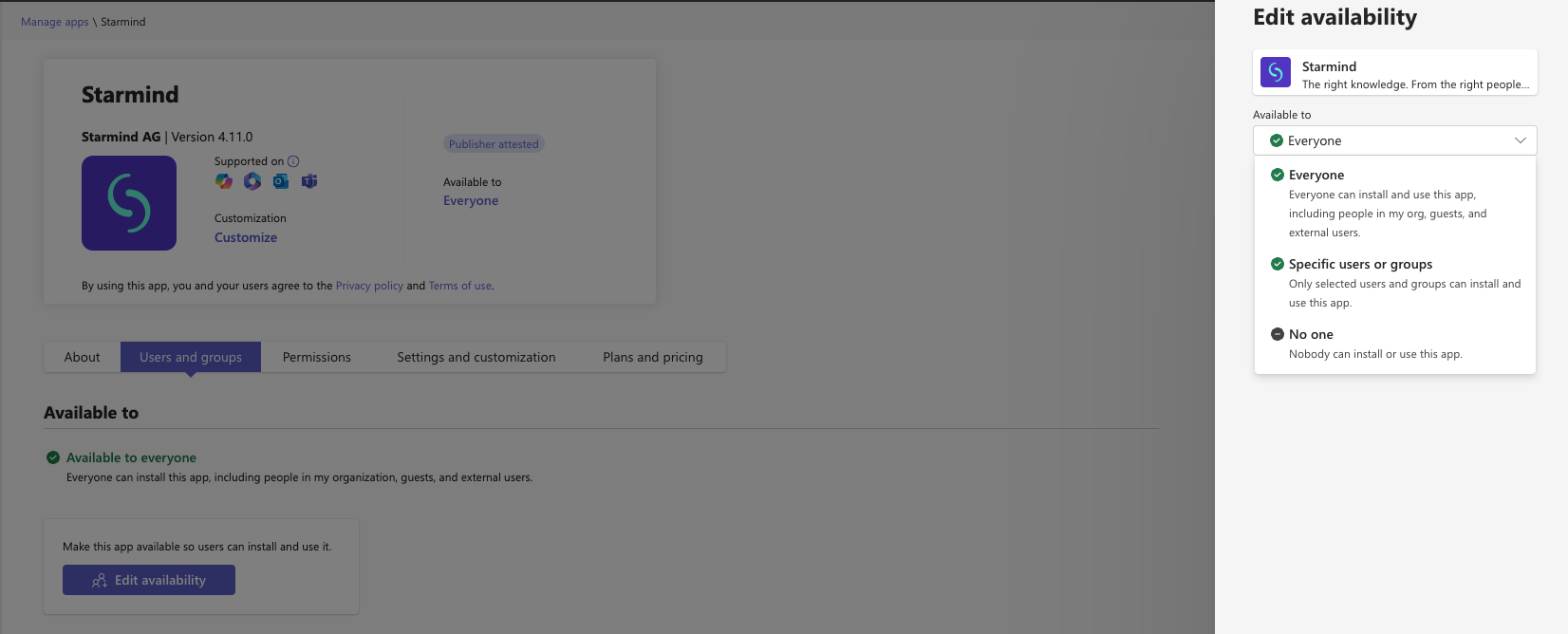Image resolution: width=1568 pixels, height=634 pixels.
Task: Open the Terms of use link
Action: 460,286
